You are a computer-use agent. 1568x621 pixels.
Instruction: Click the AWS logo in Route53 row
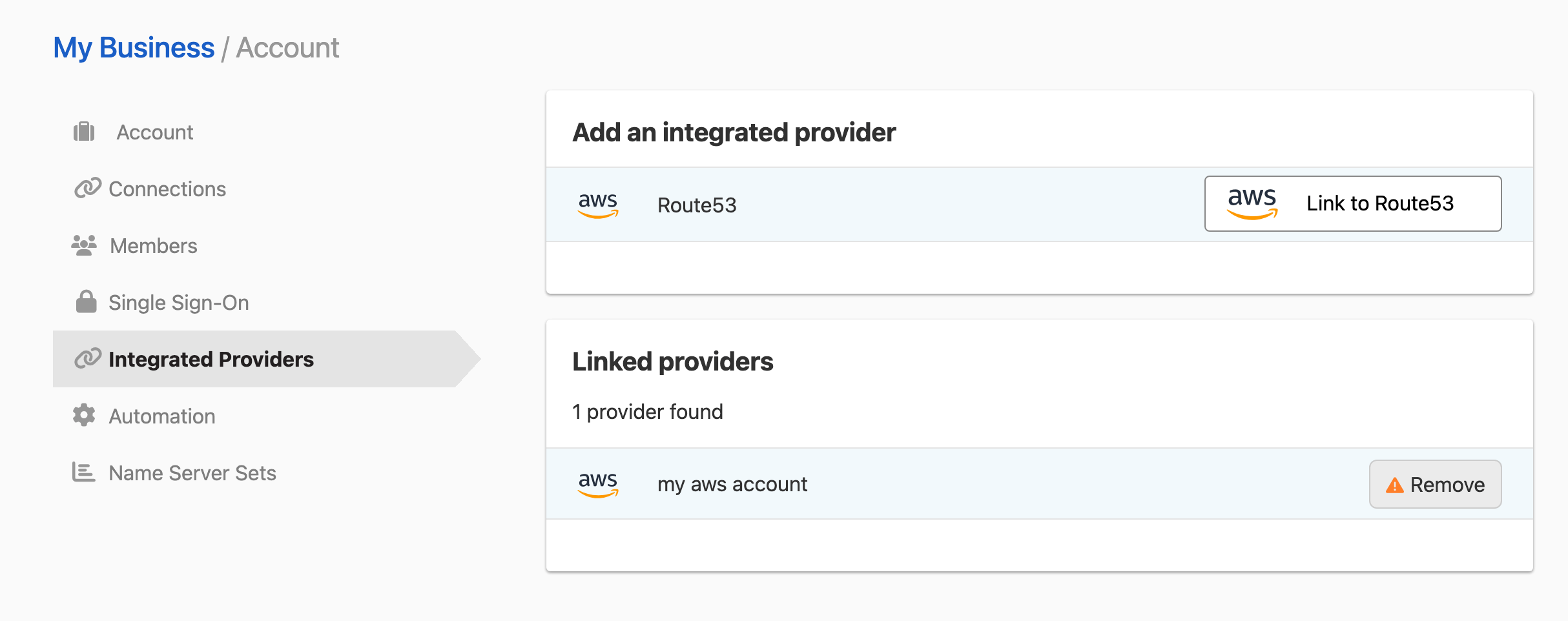[598, 205]
